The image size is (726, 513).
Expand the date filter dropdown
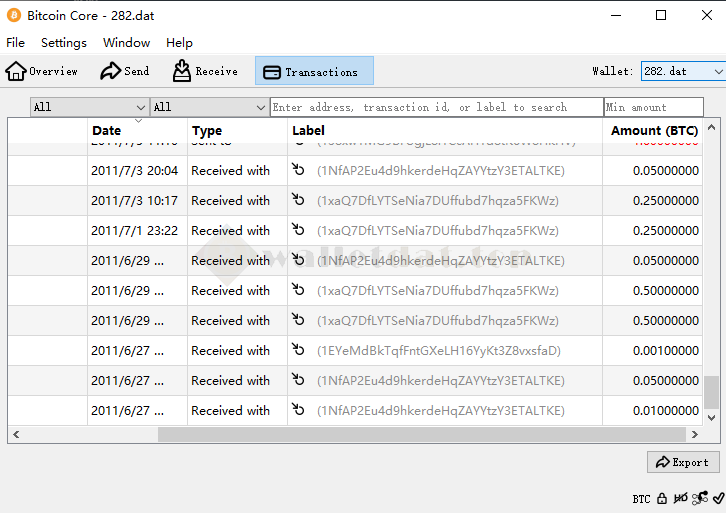pyautogui.click(x=89, y=107)
